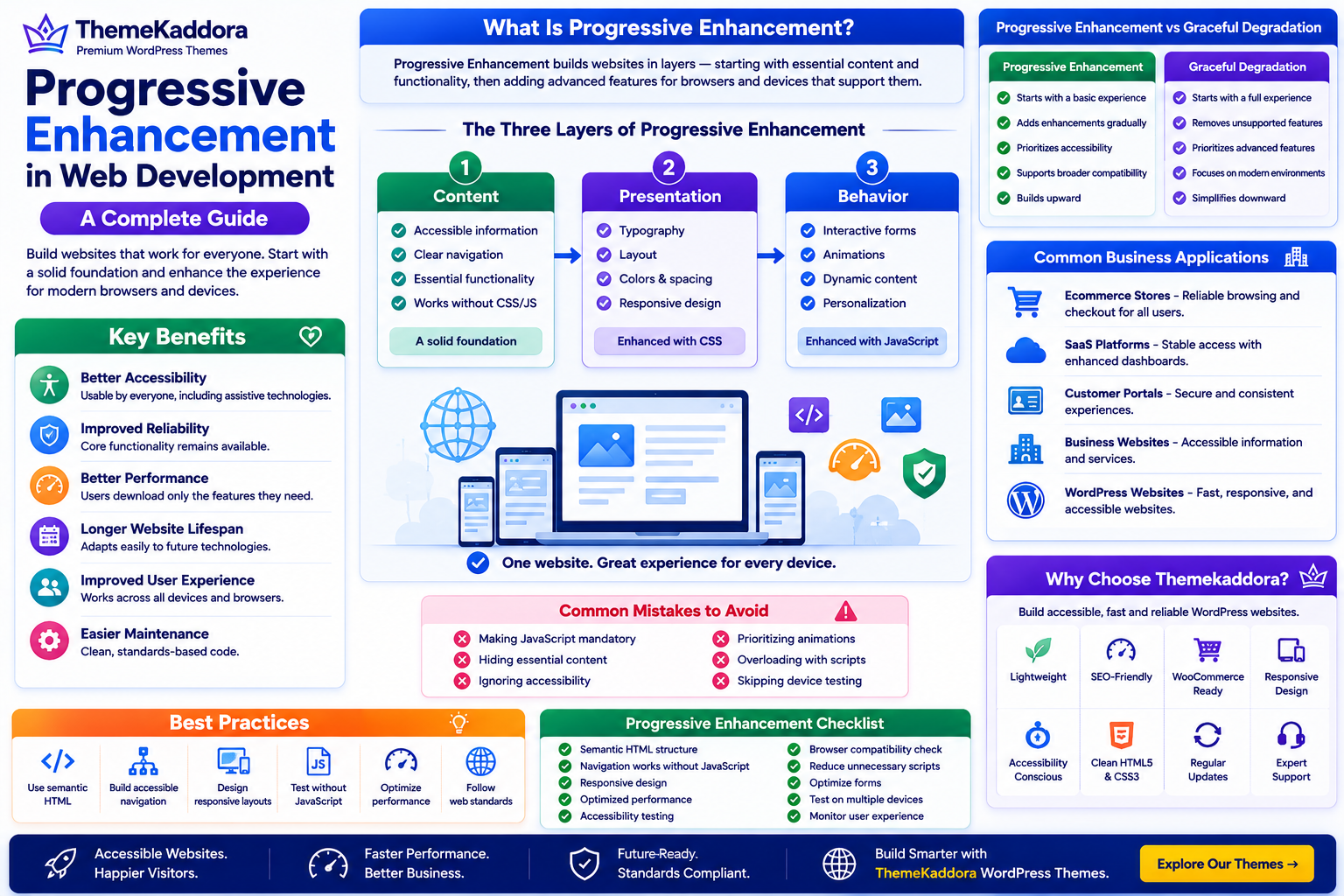Viewport: 1344px width, 896px height.
Task: Click the green number 1 circle badge
Action: pos(465,167)
